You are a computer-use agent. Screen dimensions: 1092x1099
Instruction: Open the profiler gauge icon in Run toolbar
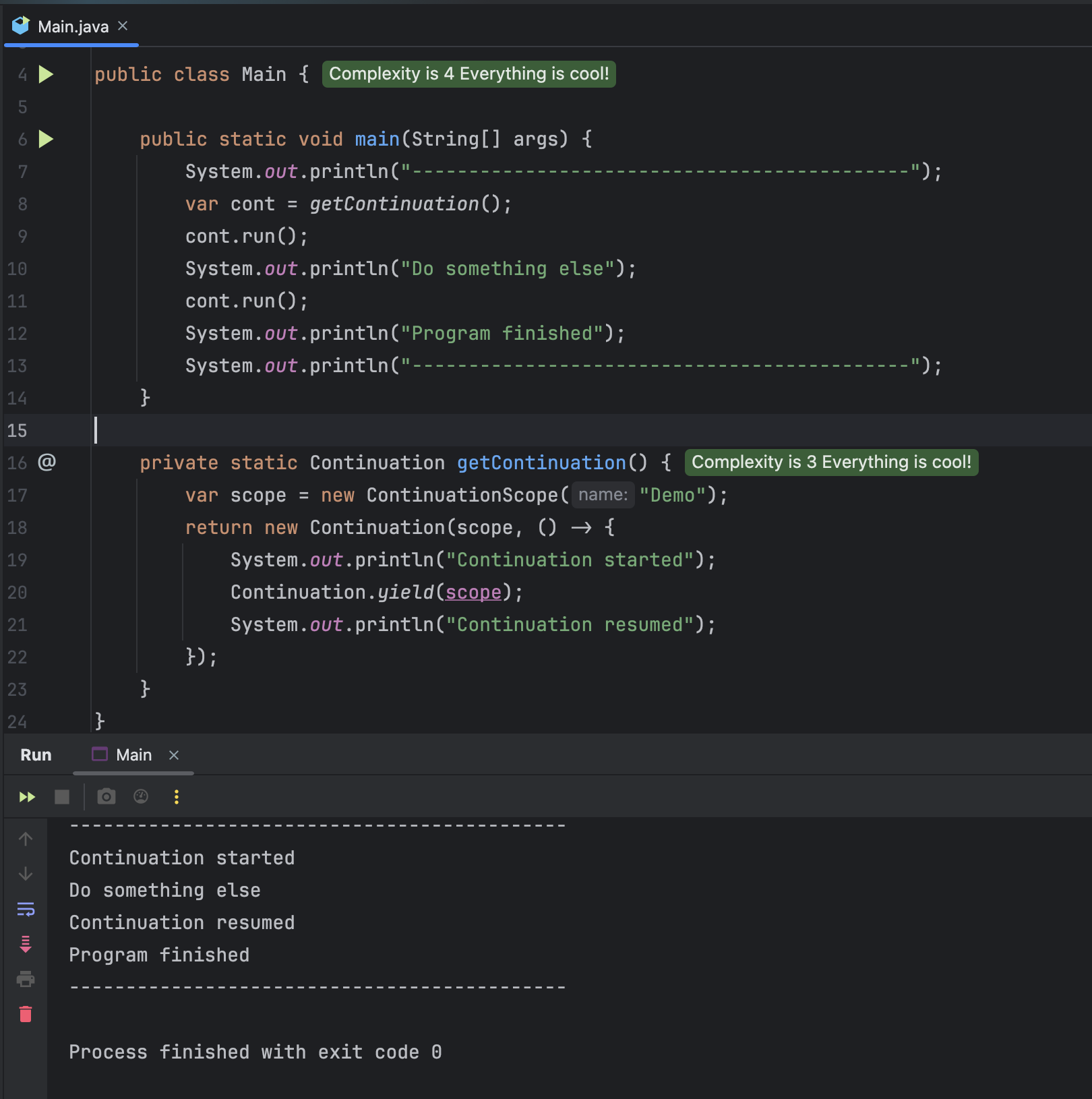click(x=141, y=797)
